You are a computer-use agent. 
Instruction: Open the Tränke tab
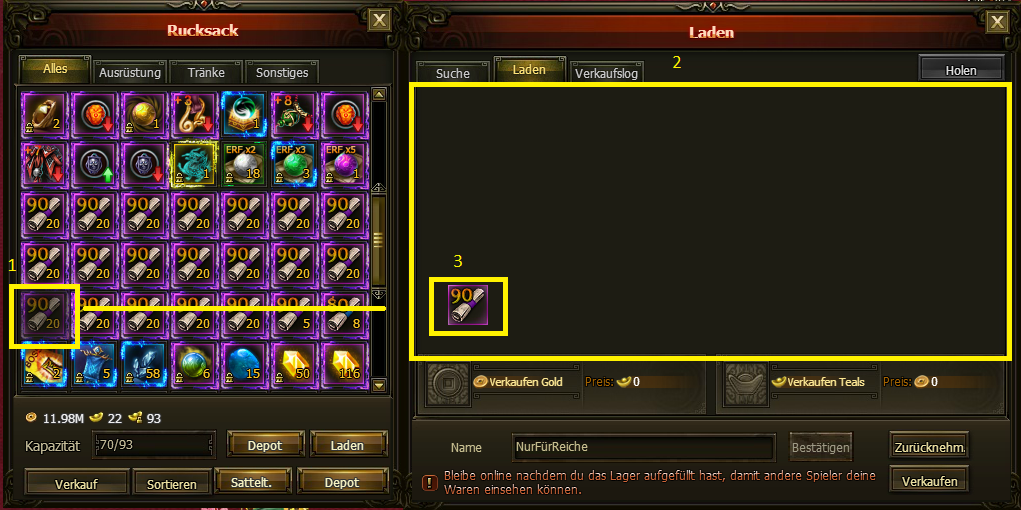click(x=206, y=72)
